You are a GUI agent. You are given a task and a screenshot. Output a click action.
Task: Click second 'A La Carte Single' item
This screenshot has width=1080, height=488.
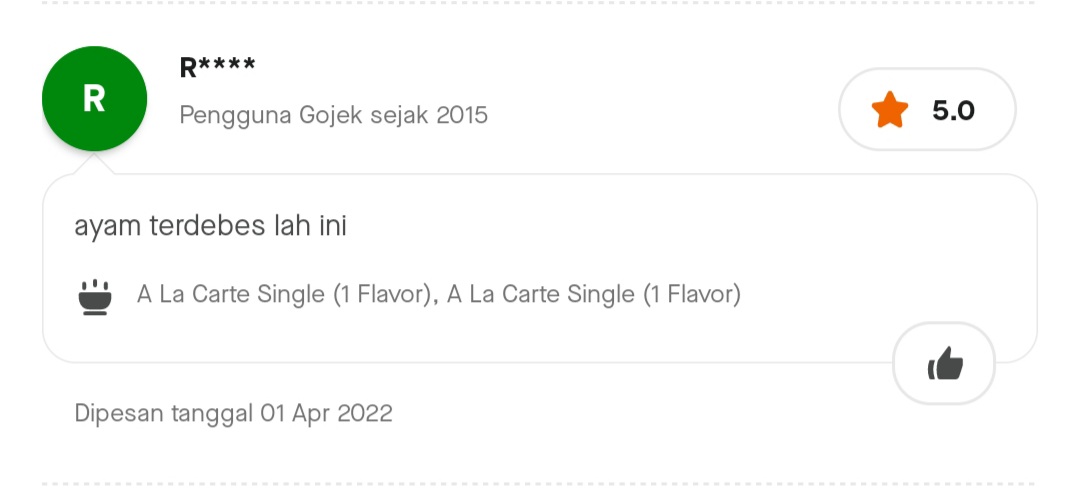[594, 295]
